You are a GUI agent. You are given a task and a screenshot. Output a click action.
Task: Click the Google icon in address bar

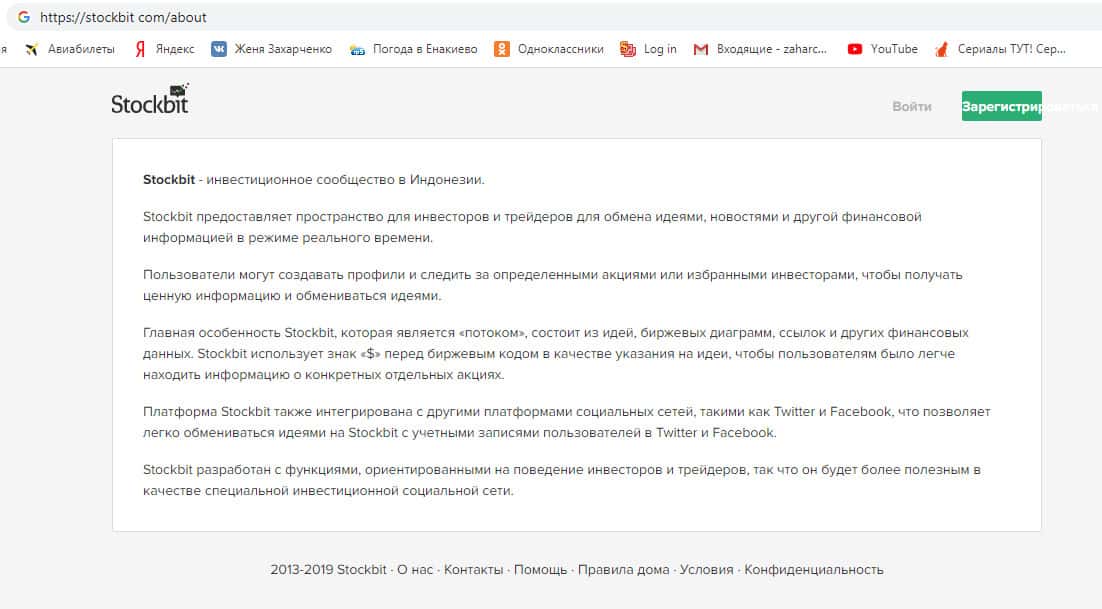[24, 17]
